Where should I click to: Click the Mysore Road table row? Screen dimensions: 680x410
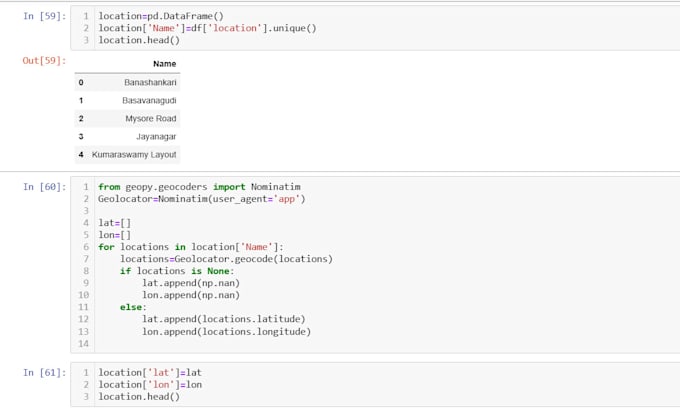pyautogui.click(x=128, y=118)
